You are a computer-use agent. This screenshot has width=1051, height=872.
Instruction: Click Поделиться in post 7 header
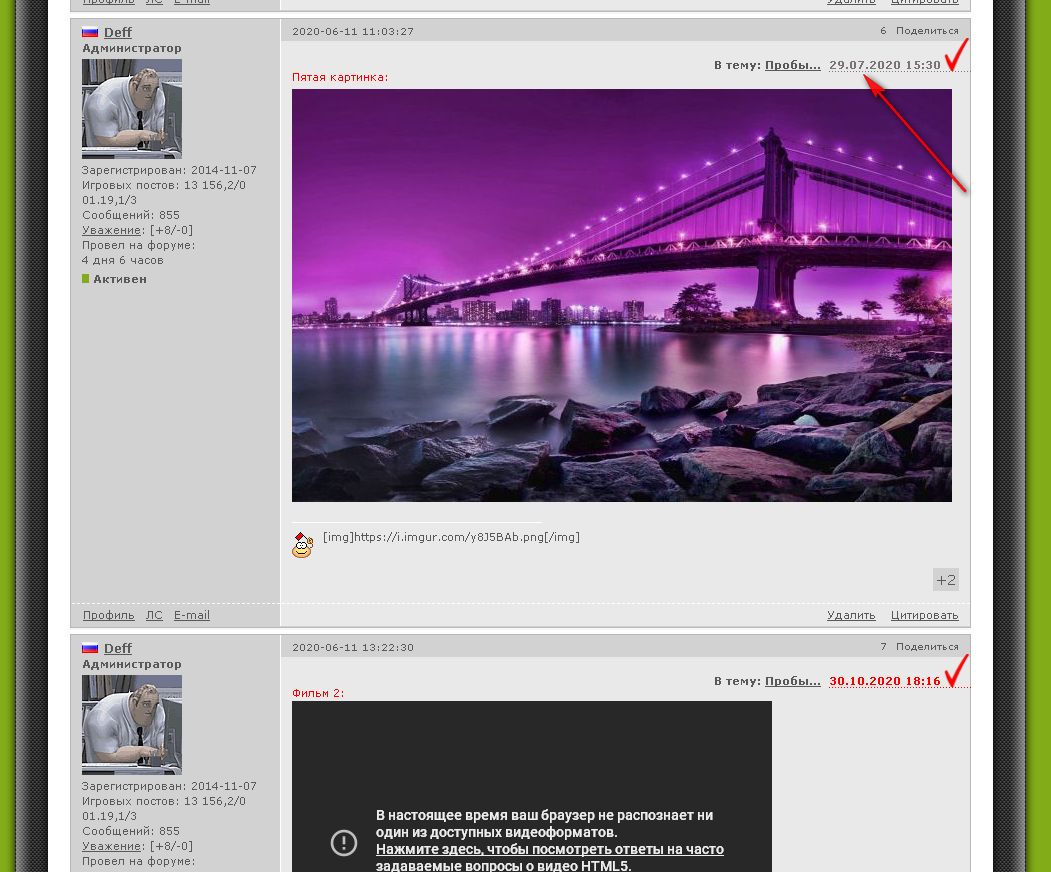(x=927, y=647)
